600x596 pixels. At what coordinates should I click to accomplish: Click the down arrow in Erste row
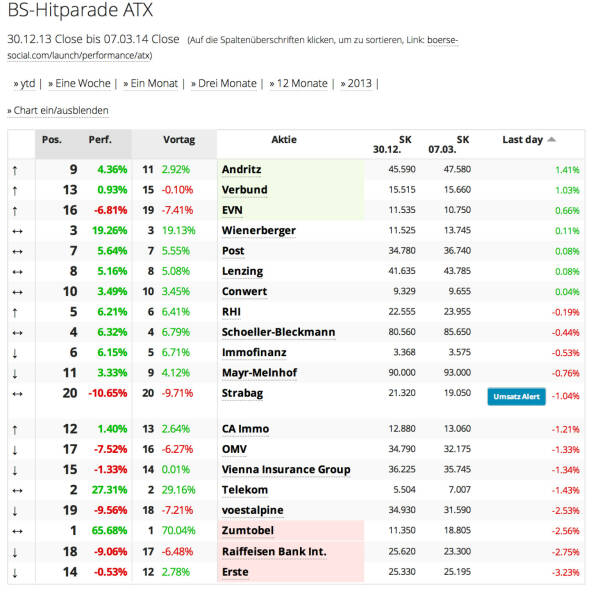coord(17,572)
